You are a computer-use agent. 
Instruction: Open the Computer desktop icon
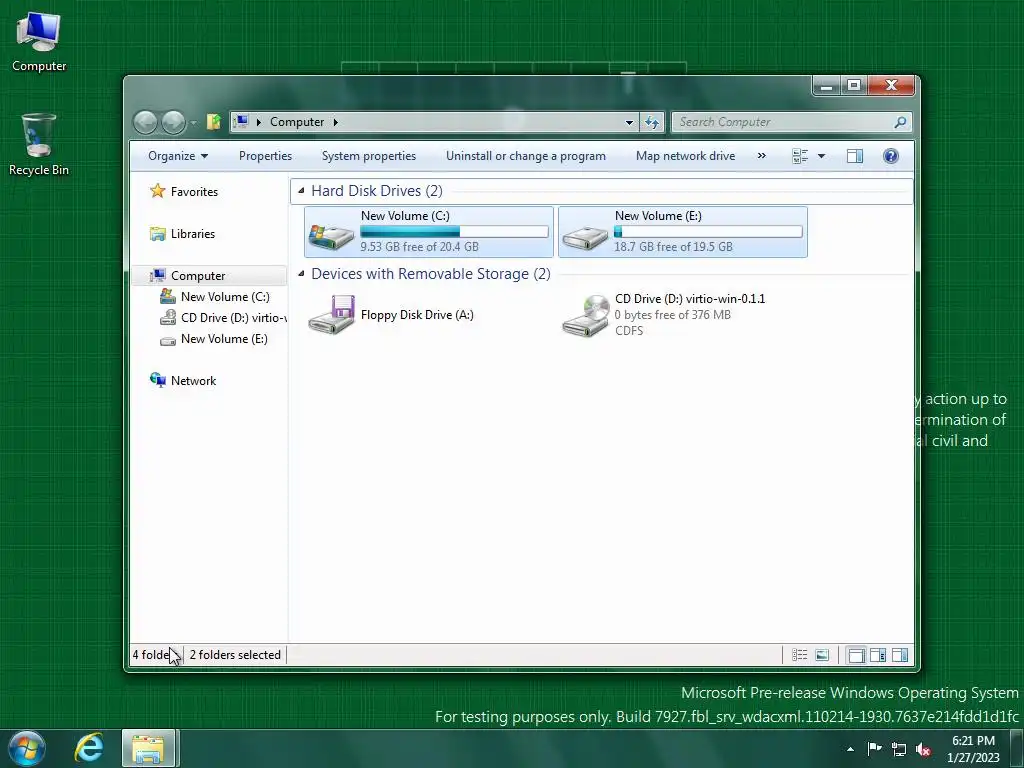pos(39,42)
